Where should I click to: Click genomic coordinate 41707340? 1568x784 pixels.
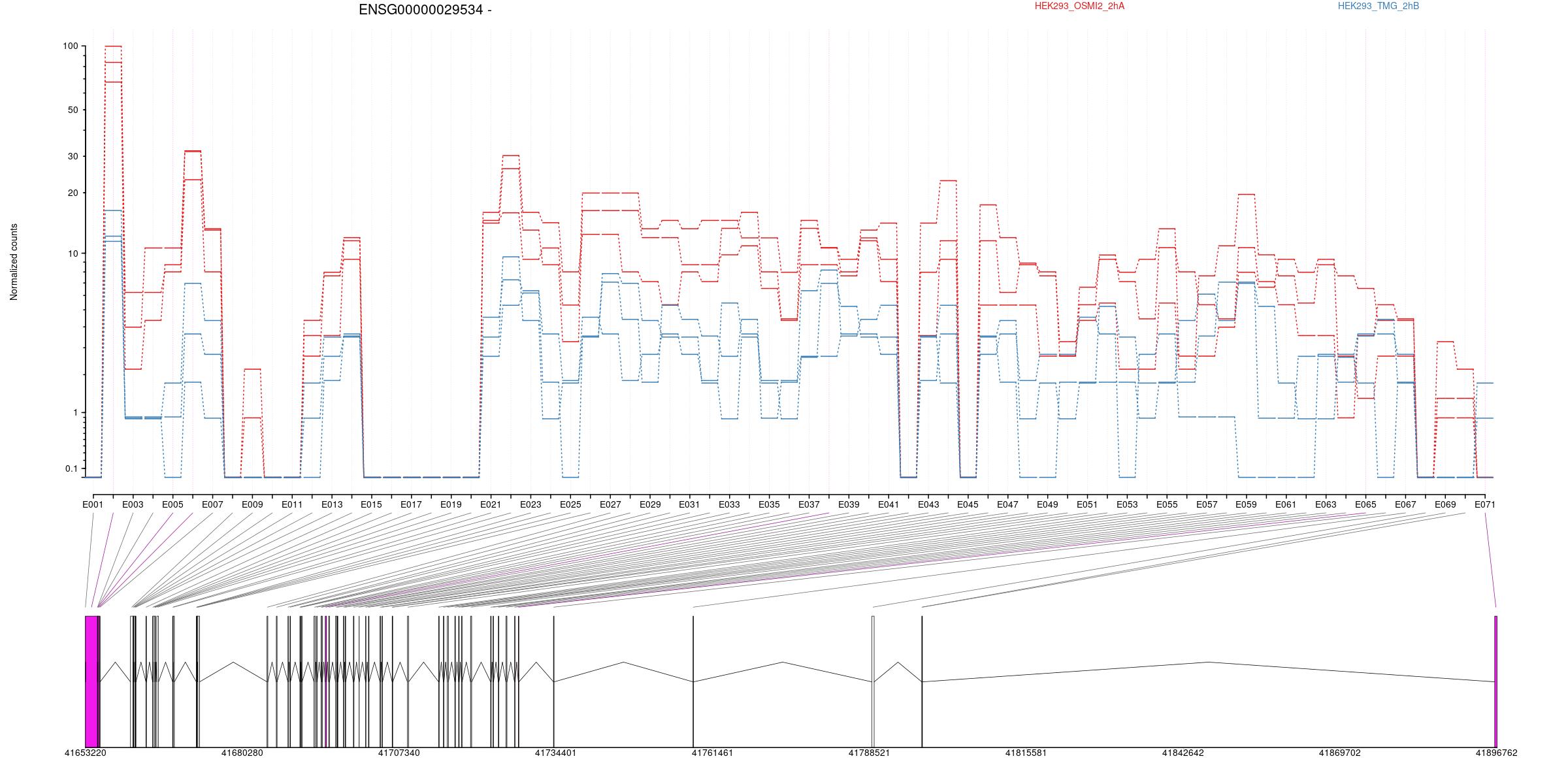399,753
